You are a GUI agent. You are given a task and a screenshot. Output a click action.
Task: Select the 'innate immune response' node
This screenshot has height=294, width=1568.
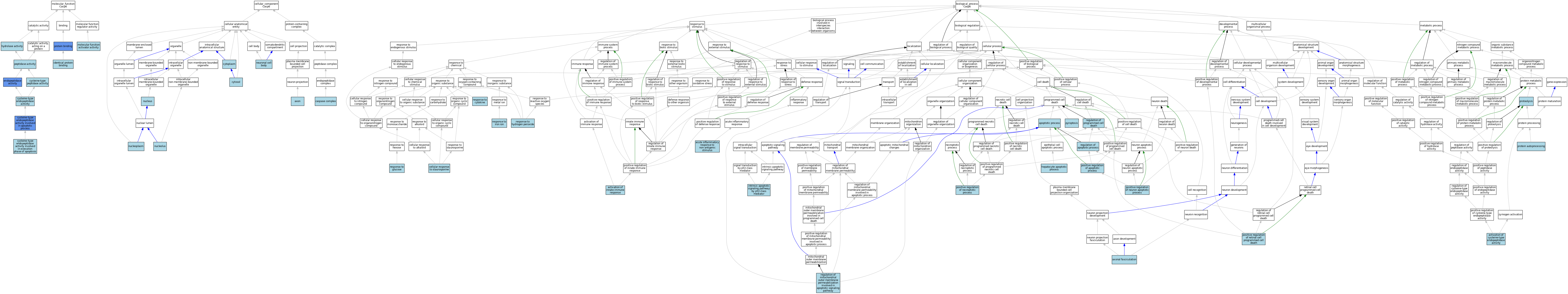click(635, 123)
